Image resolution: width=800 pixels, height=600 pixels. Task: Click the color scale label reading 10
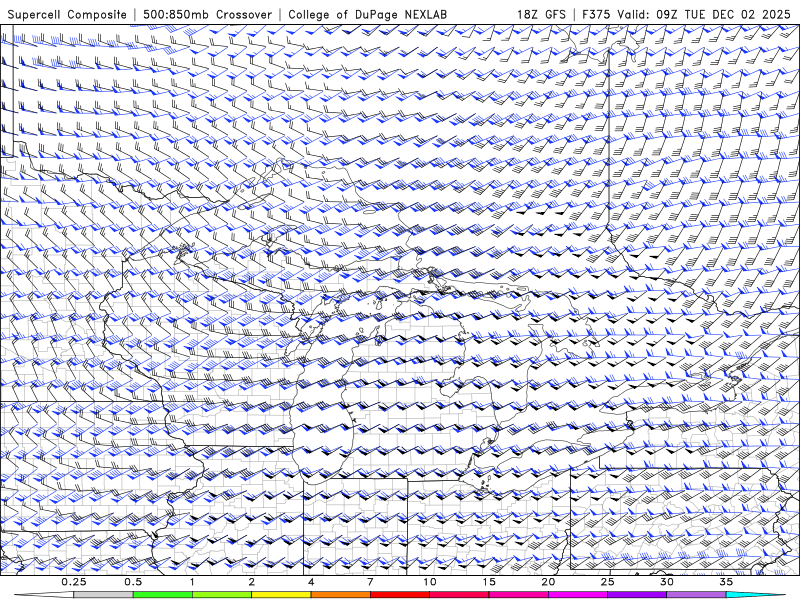[x=430, y=582]
